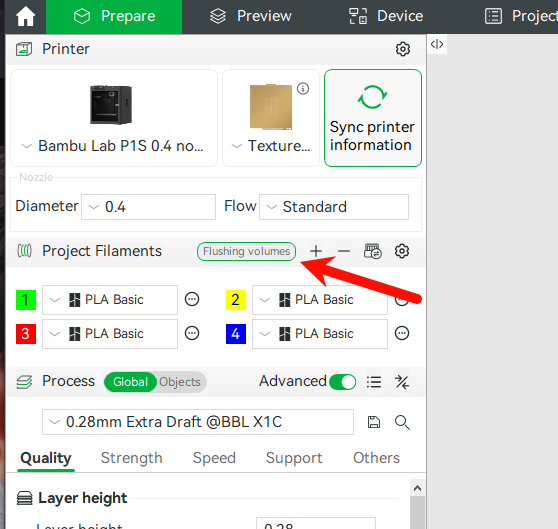
Task: Click filament 3 red color swatch
Action: (x=26, y=334)
